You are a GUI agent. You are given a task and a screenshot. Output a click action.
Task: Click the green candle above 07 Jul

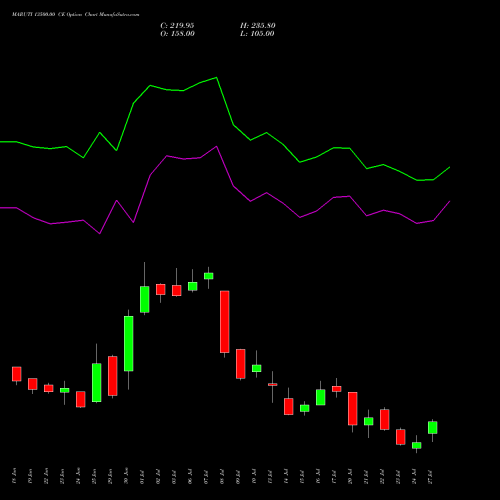[x=209, y=276]
